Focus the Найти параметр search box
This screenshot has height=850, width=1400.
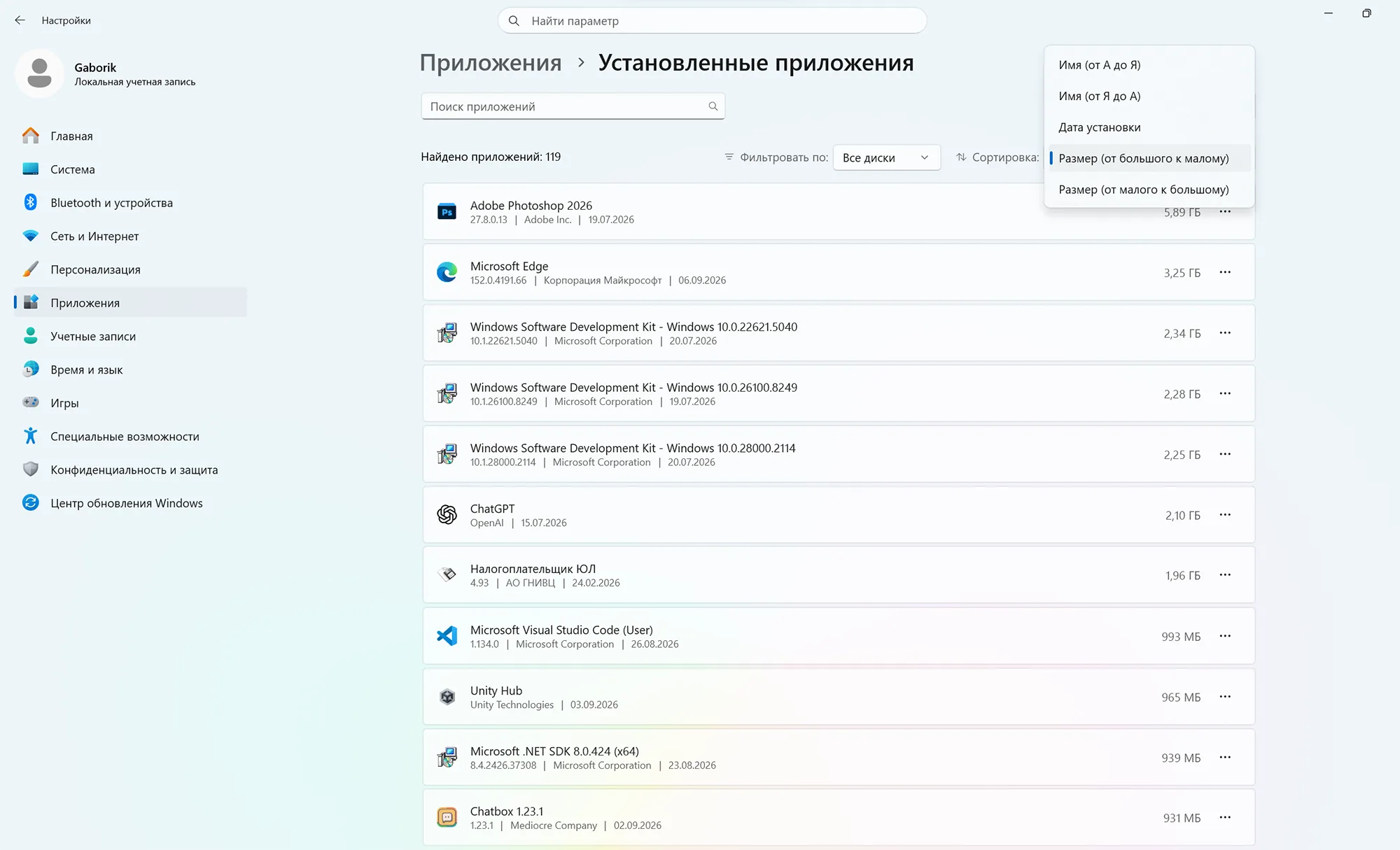pos(712,21)
